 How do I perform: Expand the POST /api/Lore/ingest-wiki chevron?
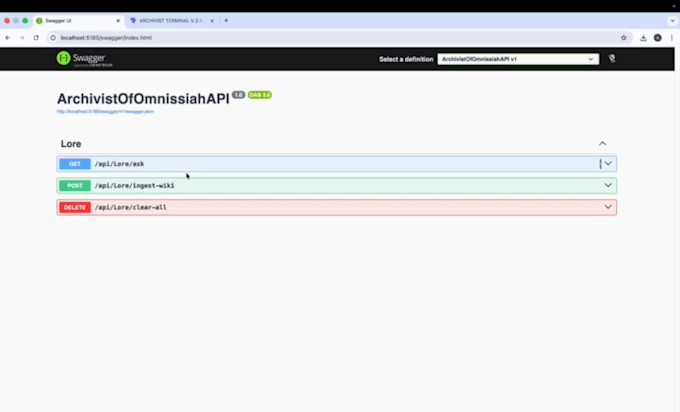point(608,185)
